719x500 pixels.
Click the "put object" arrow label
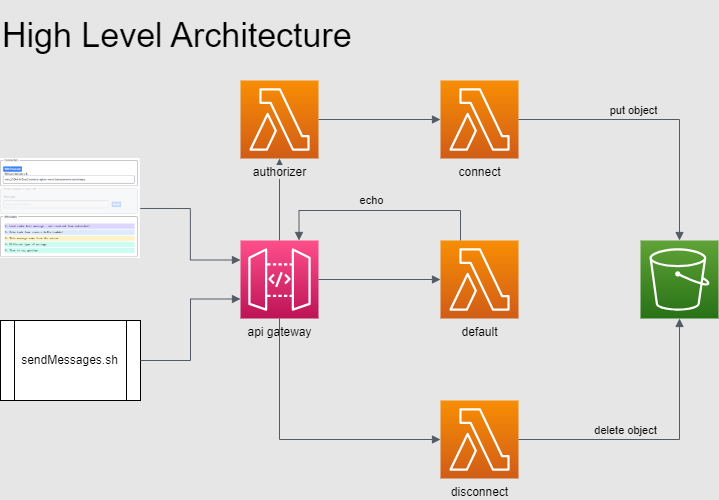click(x=633, y=110)
